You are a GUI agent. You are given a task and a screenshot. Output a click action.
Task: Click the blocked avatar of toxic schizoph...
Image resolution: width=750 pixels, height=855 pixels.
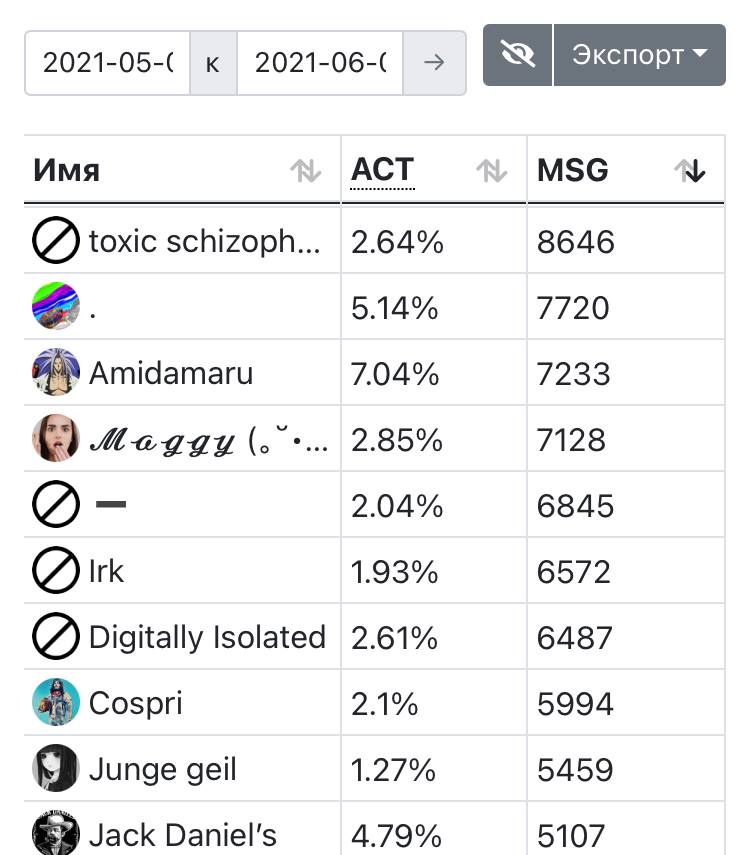point(56,240)
